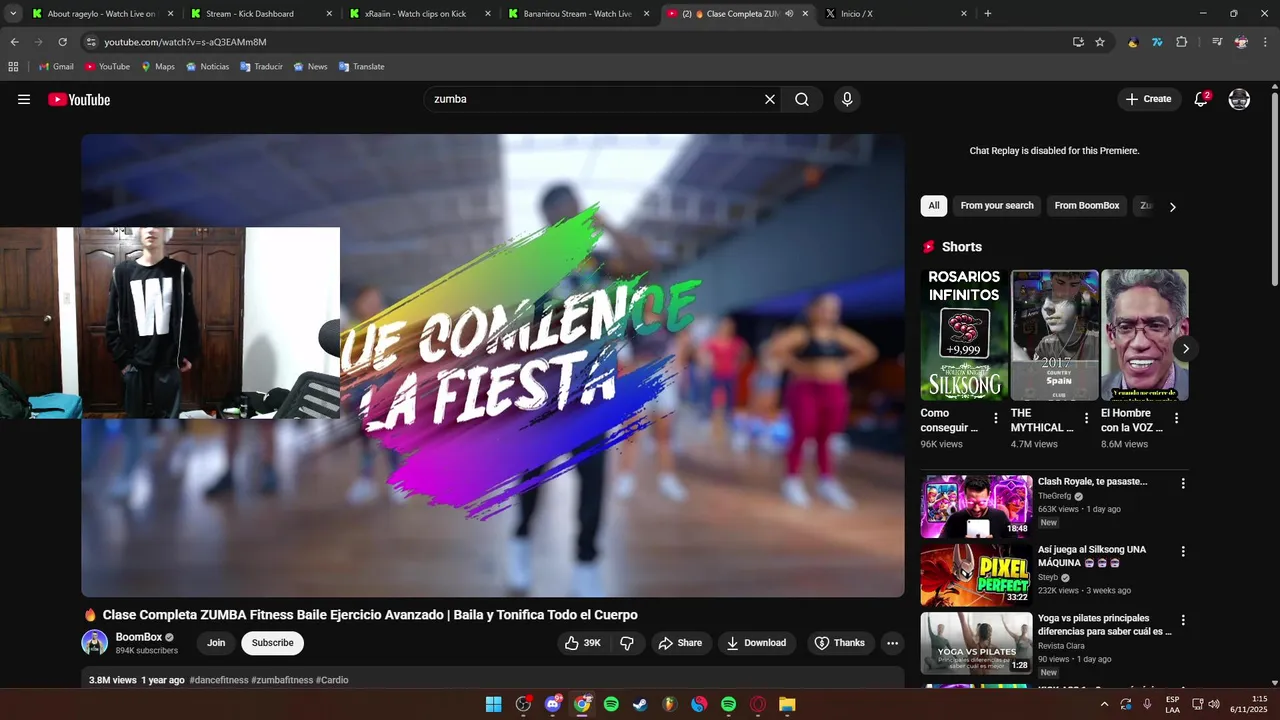Open Windows Start menu
This screenshot has width=1280, height=720.
494,704
